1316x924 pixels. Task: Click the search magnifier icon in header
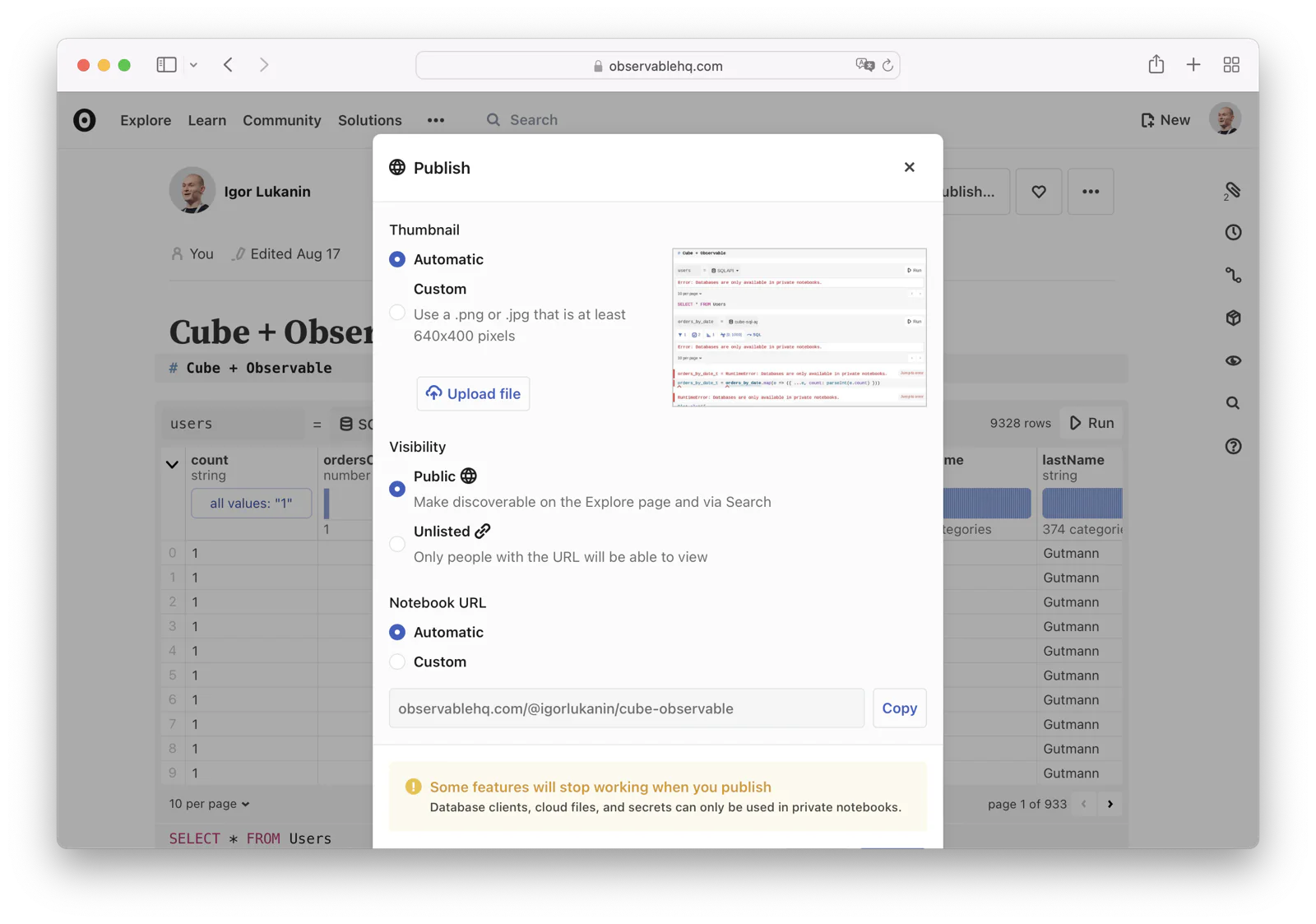493,120
